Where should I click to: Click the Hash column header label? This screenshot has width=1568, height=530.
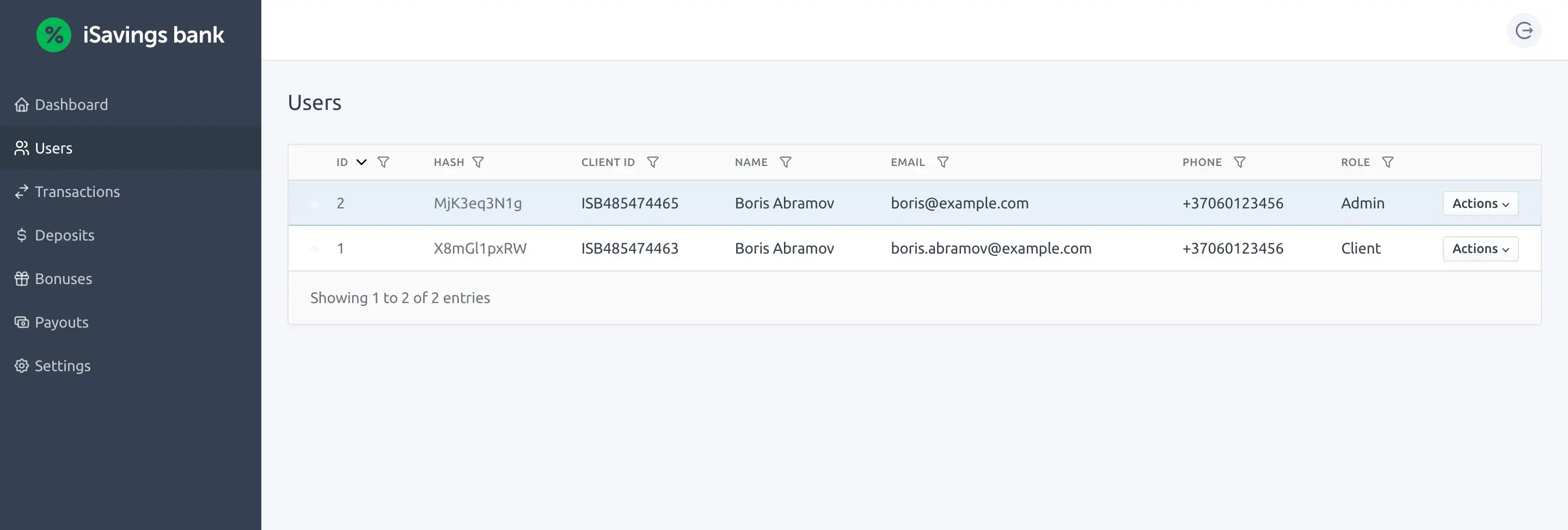tap(449, 163)
